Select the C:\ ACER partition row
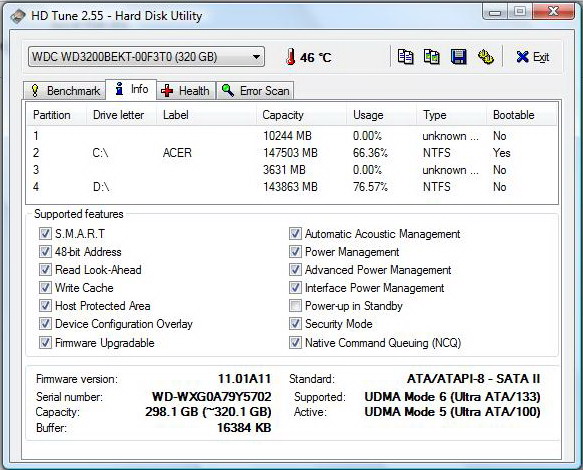583x470 pixels. click(292, 153)
